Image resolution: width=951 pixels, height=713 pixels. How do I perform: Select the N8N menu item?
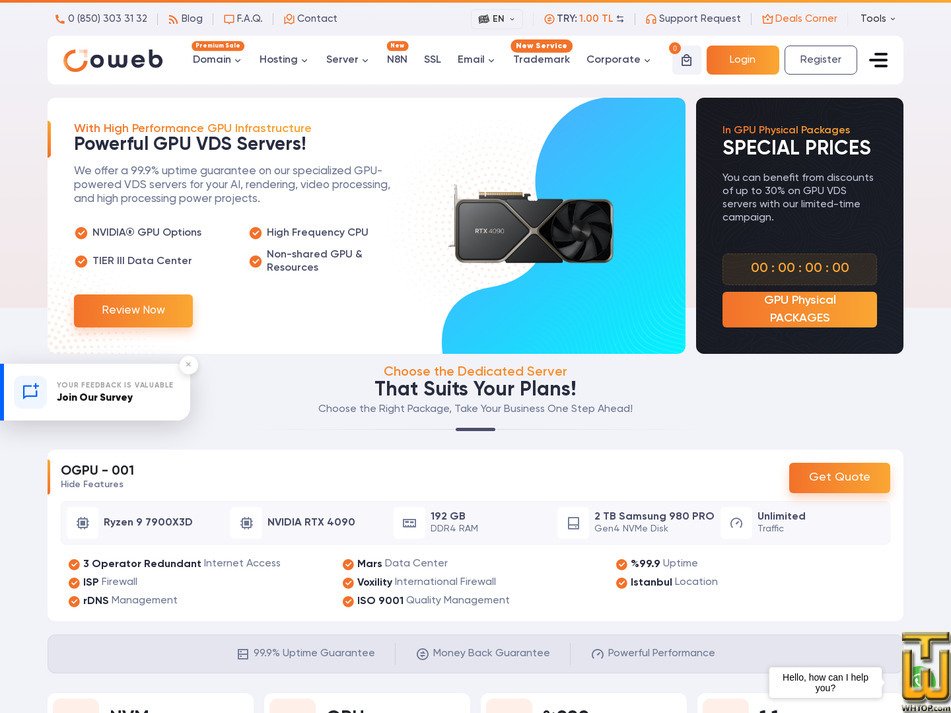pos(397,59)
